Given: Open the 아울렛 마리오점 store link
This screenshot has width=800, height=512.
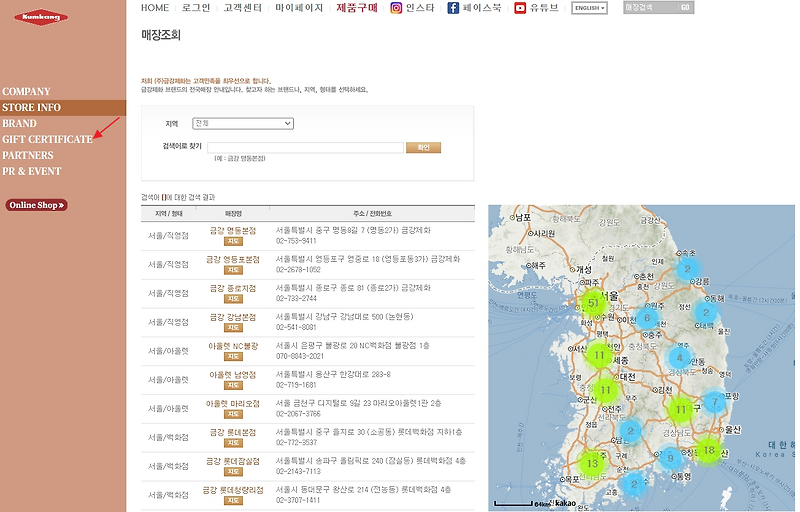Looking at the screenshot, I should coord(233,403).
